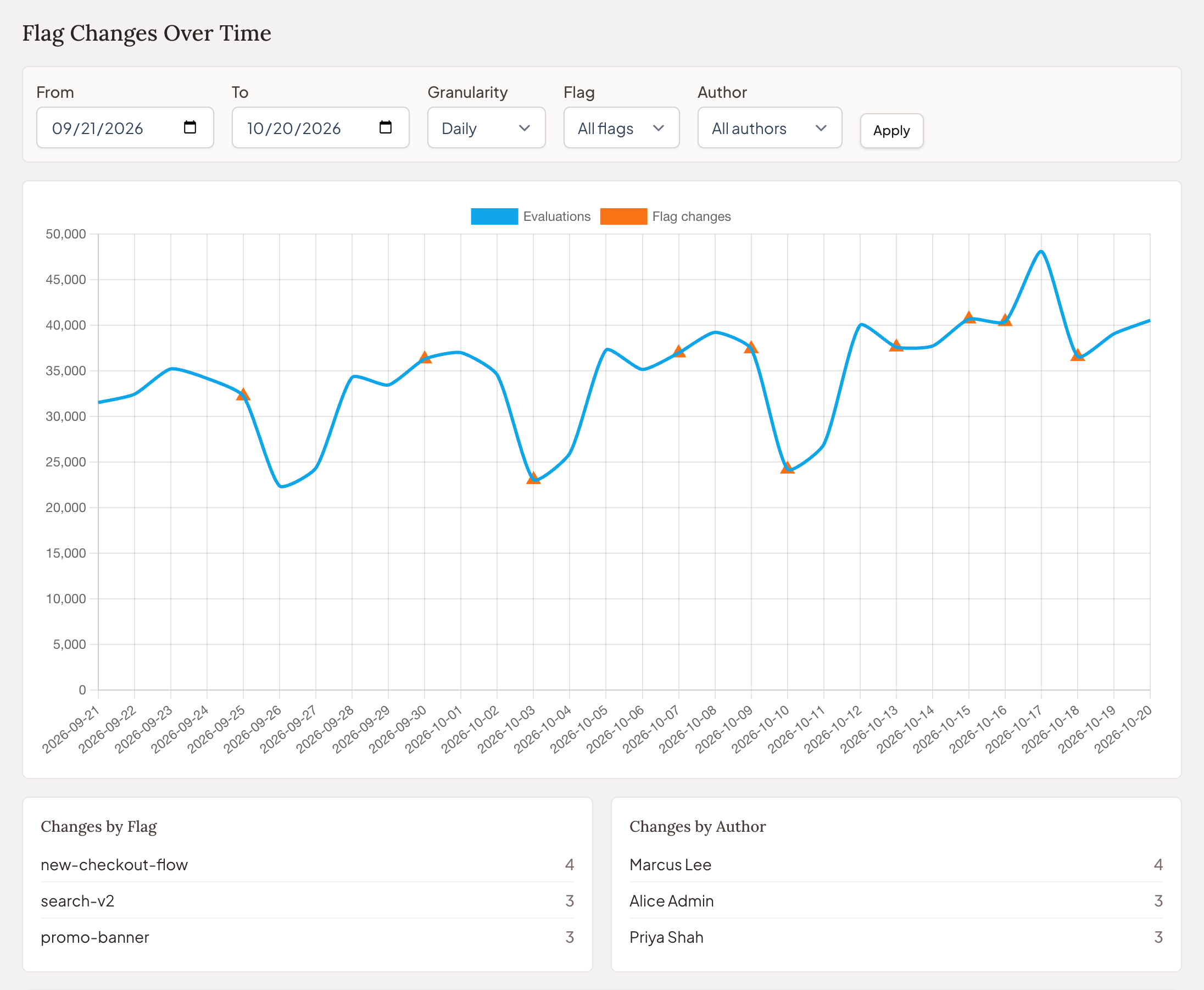Click the Evaluations legend label

point(557,216)
